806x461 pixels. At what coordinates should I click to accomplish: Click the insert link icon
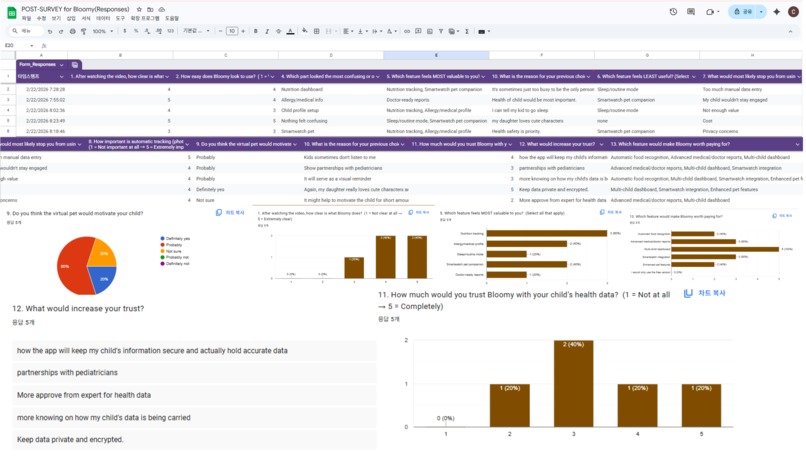407,31
